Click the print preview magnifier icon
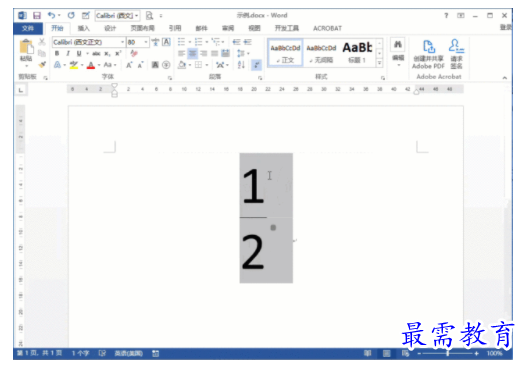The width and height of the screenshot is (523, 366). tap(149, 15)
